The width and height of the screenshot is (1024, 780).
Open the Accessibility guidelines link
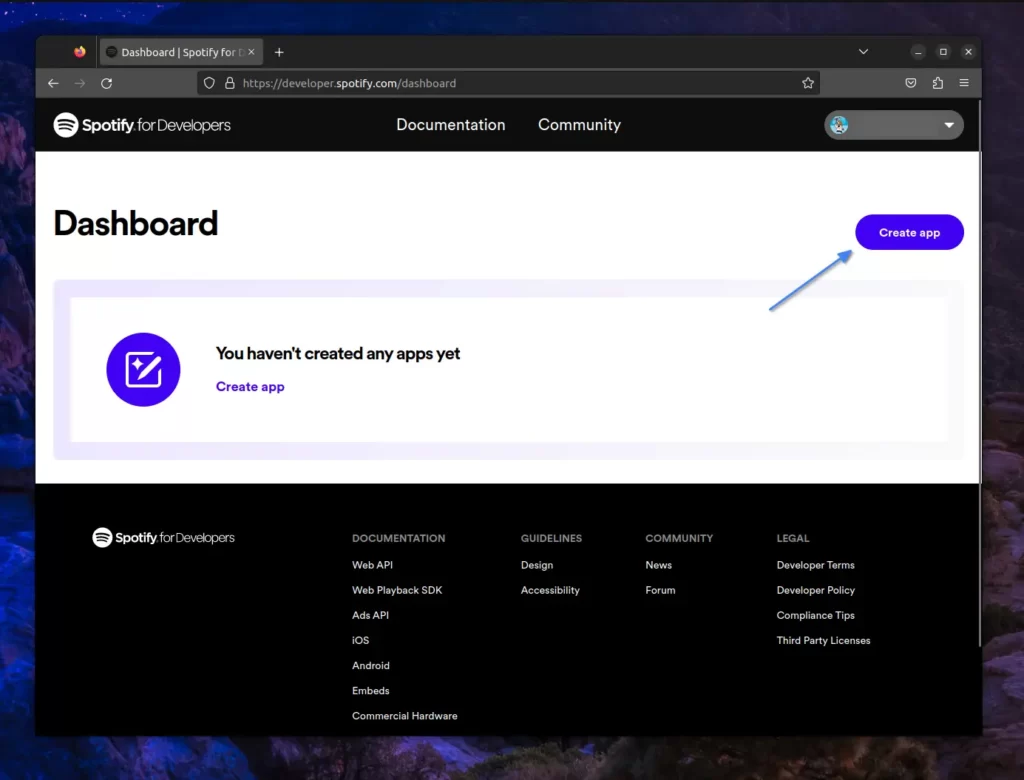click(x=550, y=591)
